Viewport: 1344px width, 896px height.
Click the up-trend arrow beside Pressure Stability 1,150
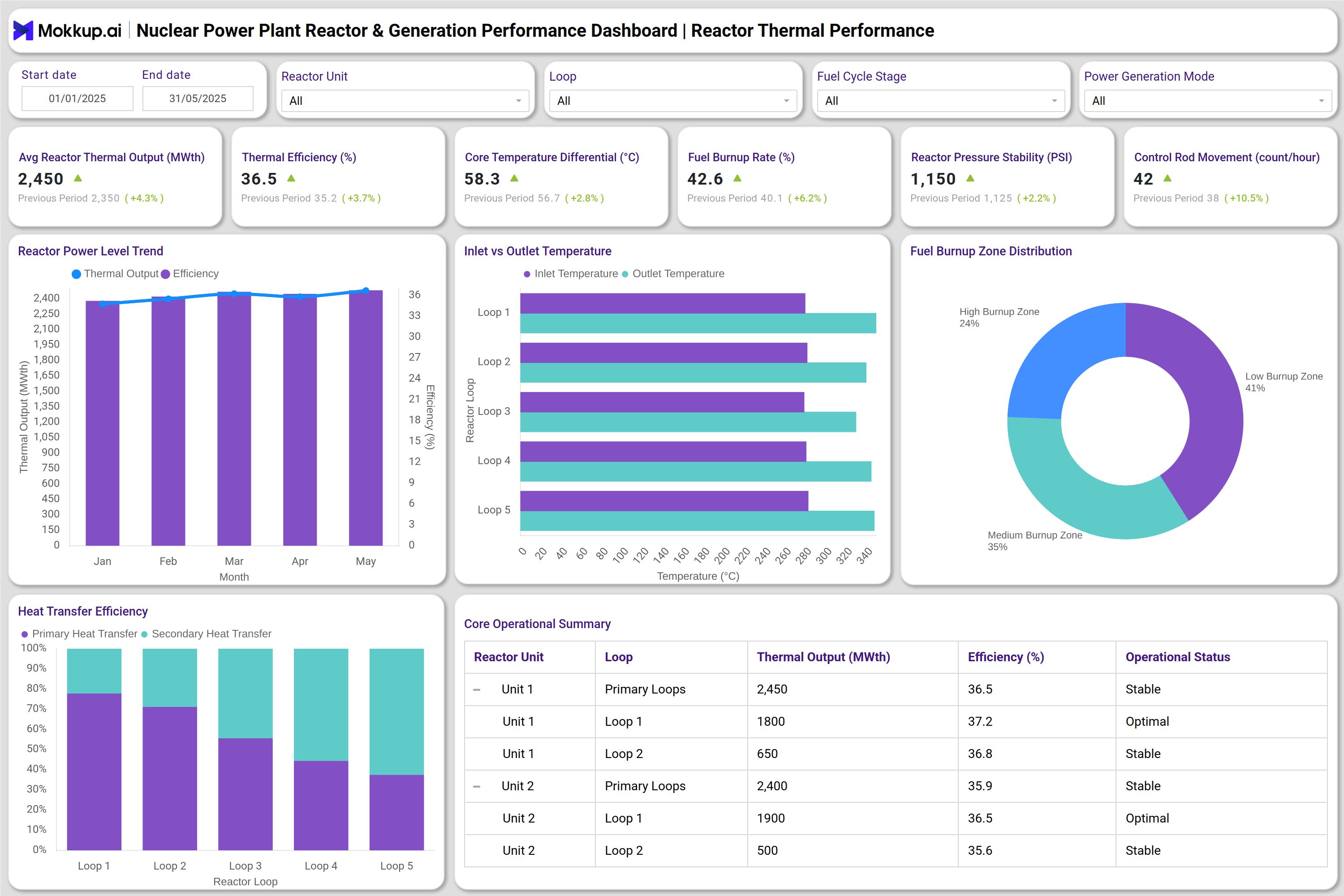[x=970, y=178]
